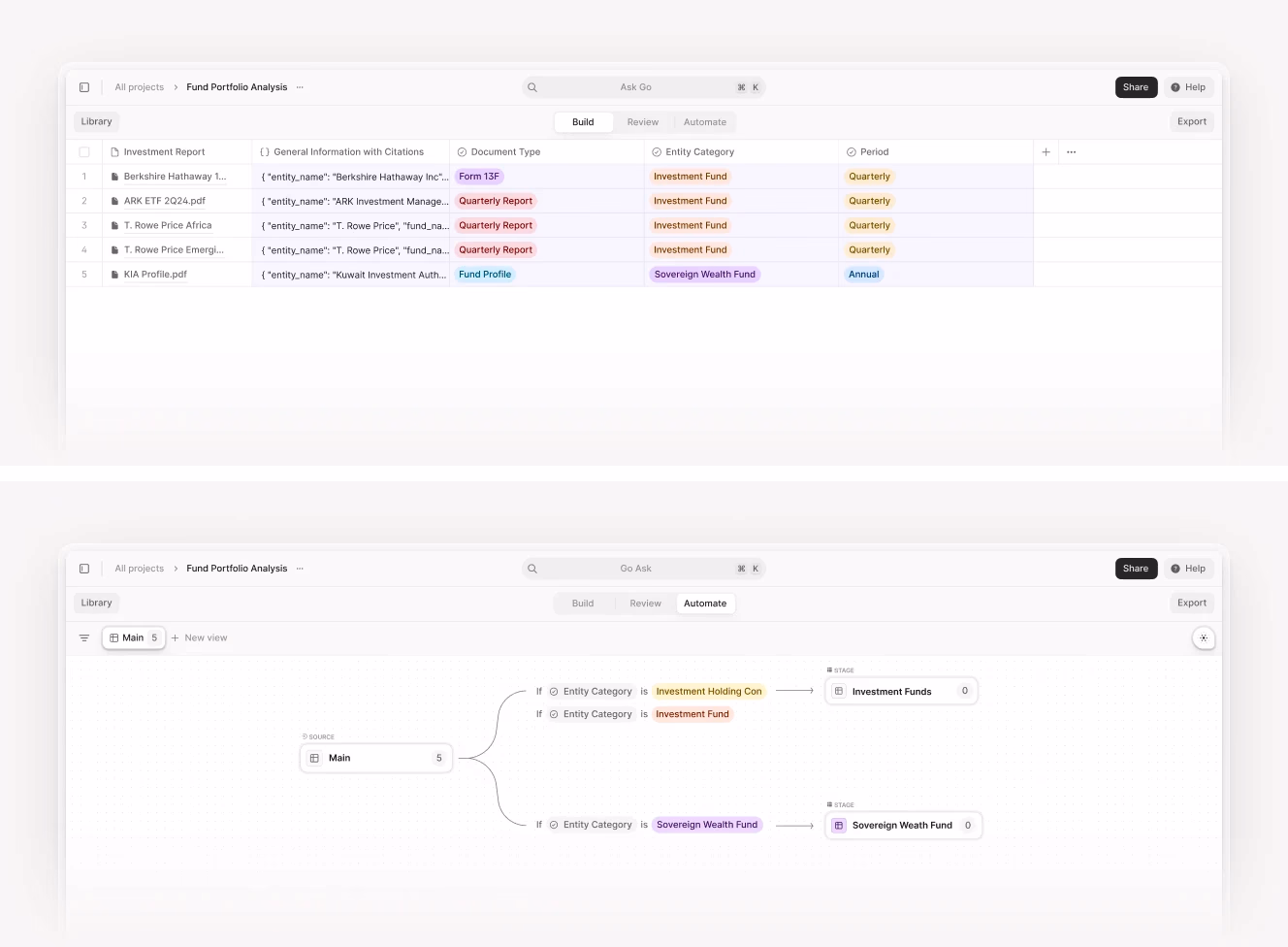This screenshot has height=947, width=1288.
Task: Open Quarterly Report tag in ARK ETF row
Action: point(496,201)
